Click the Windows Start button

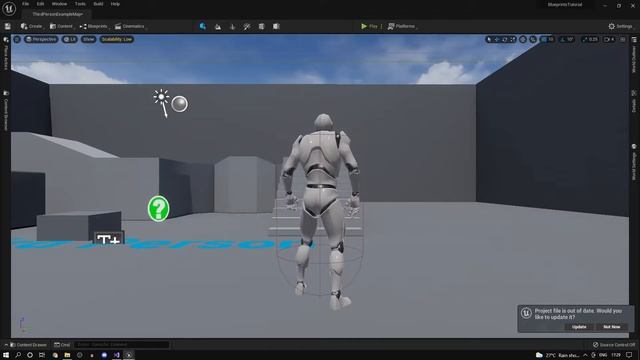click(x=6, y=355)
